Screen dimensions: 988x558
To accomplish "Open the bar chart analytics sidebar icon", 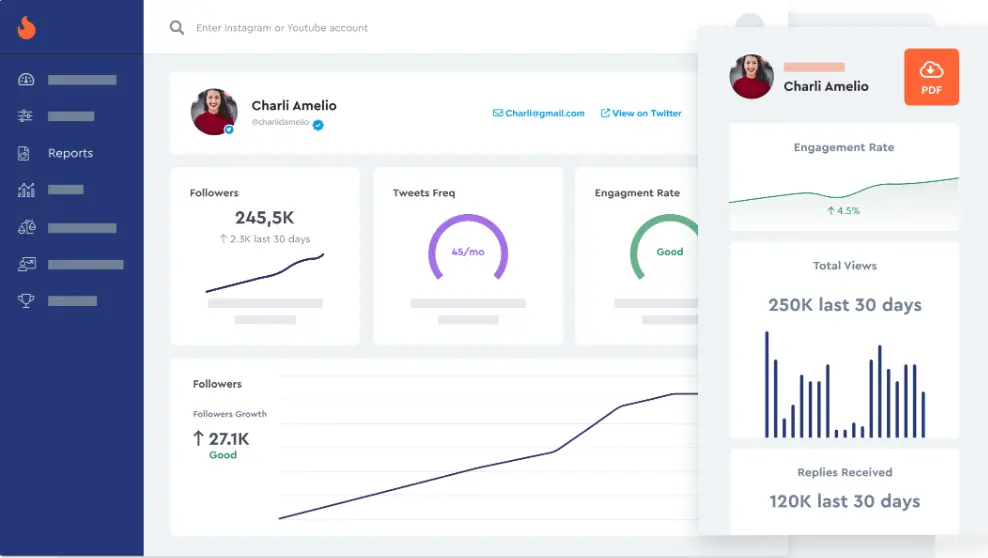I will [26, 190].
